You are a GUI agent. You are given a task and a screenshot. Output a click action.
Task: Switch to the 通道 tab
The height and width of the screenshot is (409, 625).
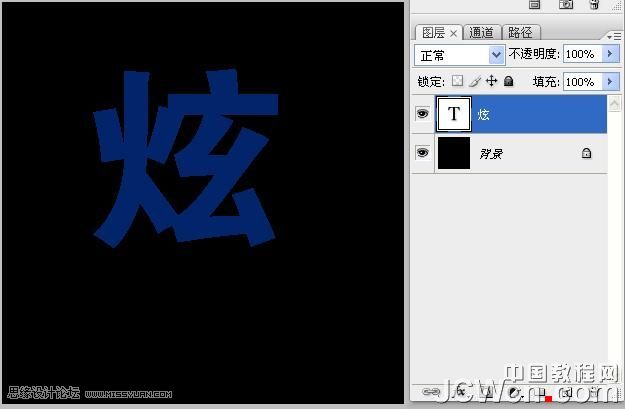tap(481, 33)
